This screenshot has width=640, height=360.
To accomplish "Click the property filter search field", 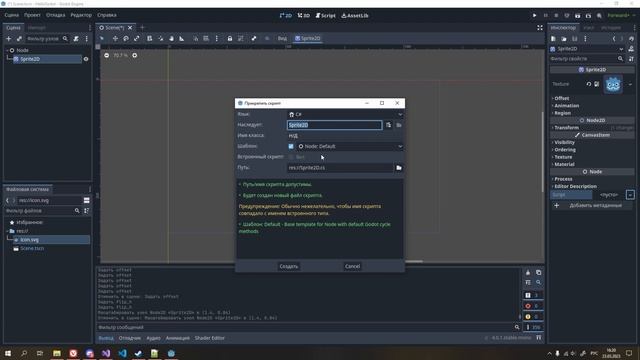I will point(587,59).
